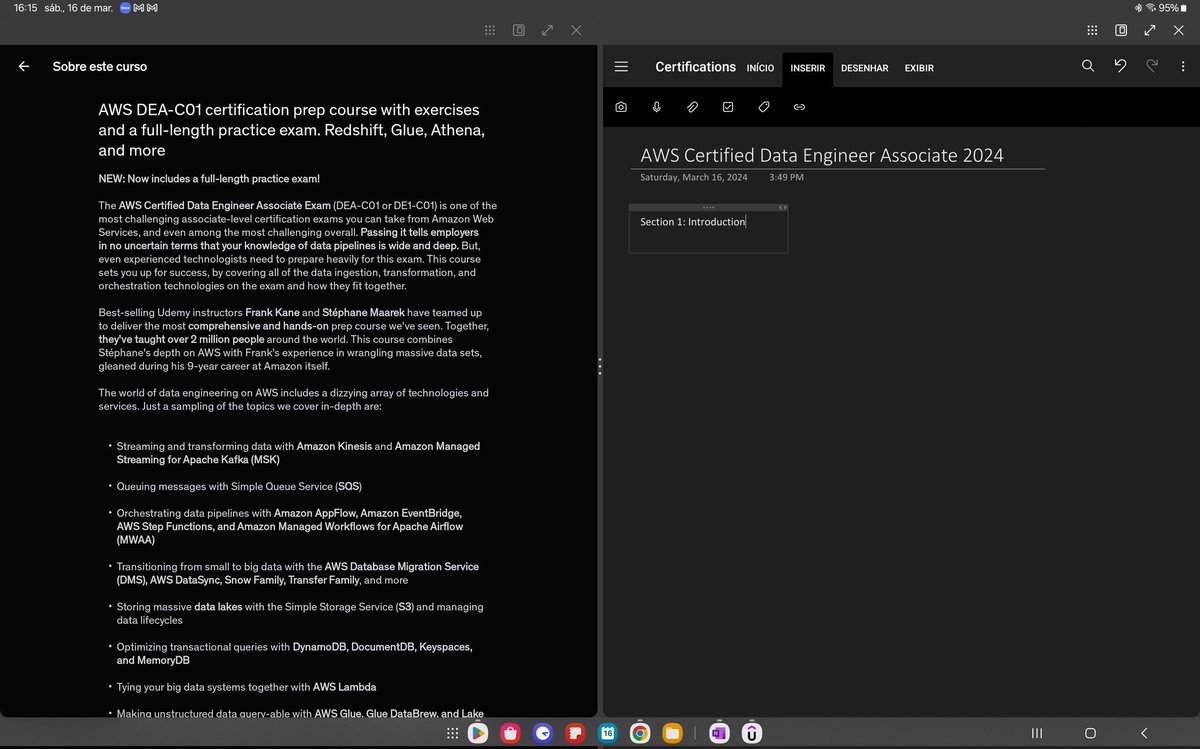
Task: Redo the last OneNote action
Action: (1152, 67)
